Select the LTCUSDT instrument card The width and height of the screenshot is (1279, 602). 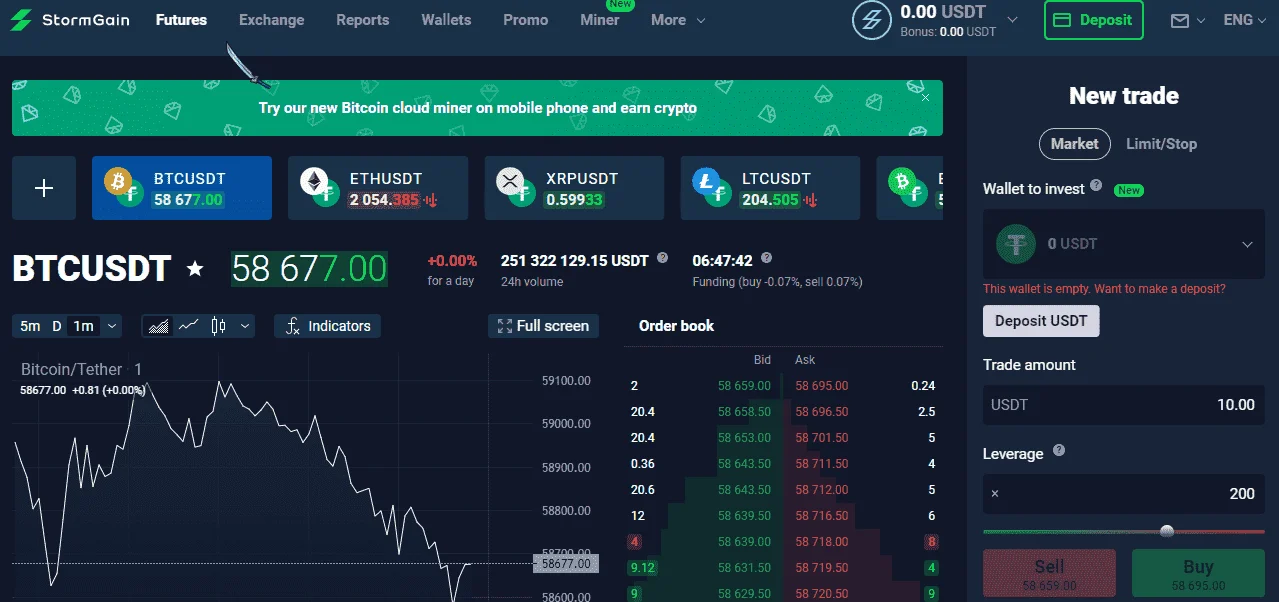coord(770,188)
